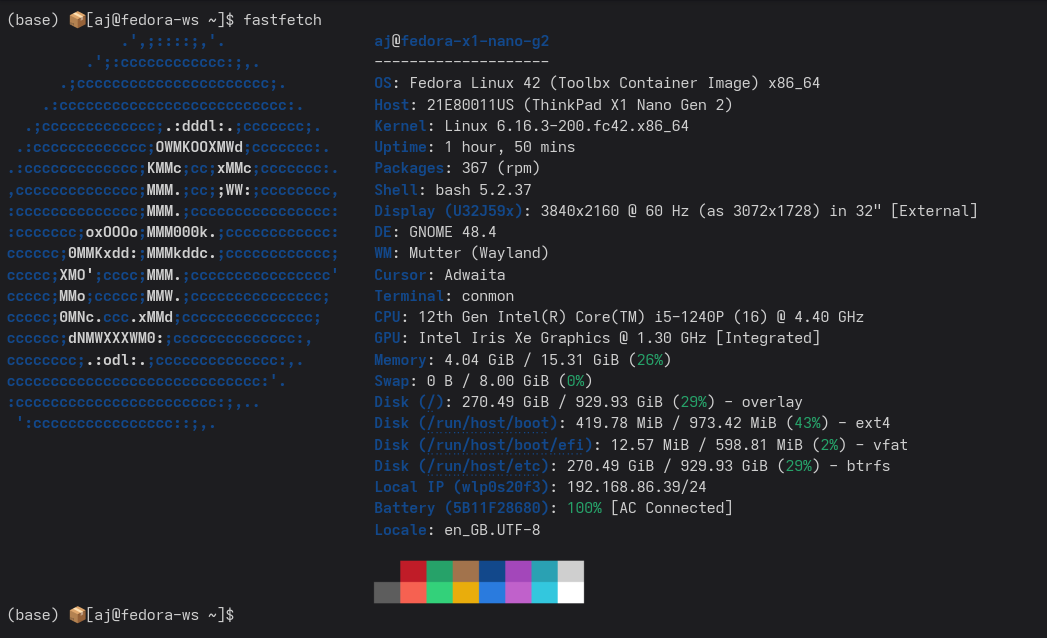Pick the yellow color swatch
Viewport: 1047px width, 638px height.
coord(466,593)
